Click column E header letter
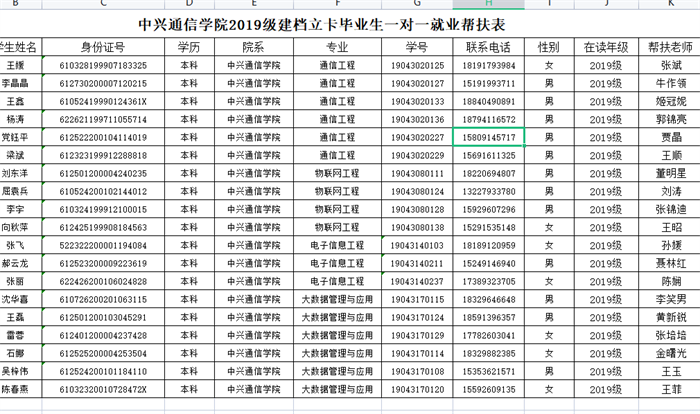 253,5
